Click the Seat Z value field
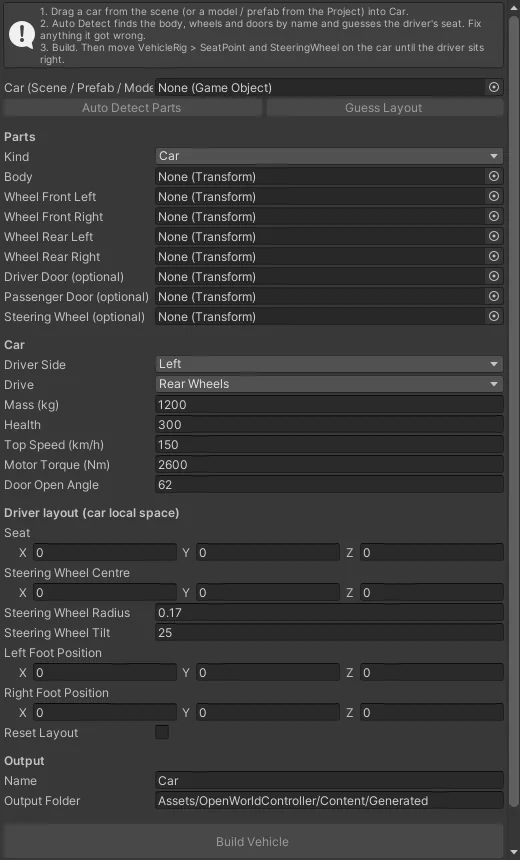Viewport: 520px width, 860px height. pos(432,552)
